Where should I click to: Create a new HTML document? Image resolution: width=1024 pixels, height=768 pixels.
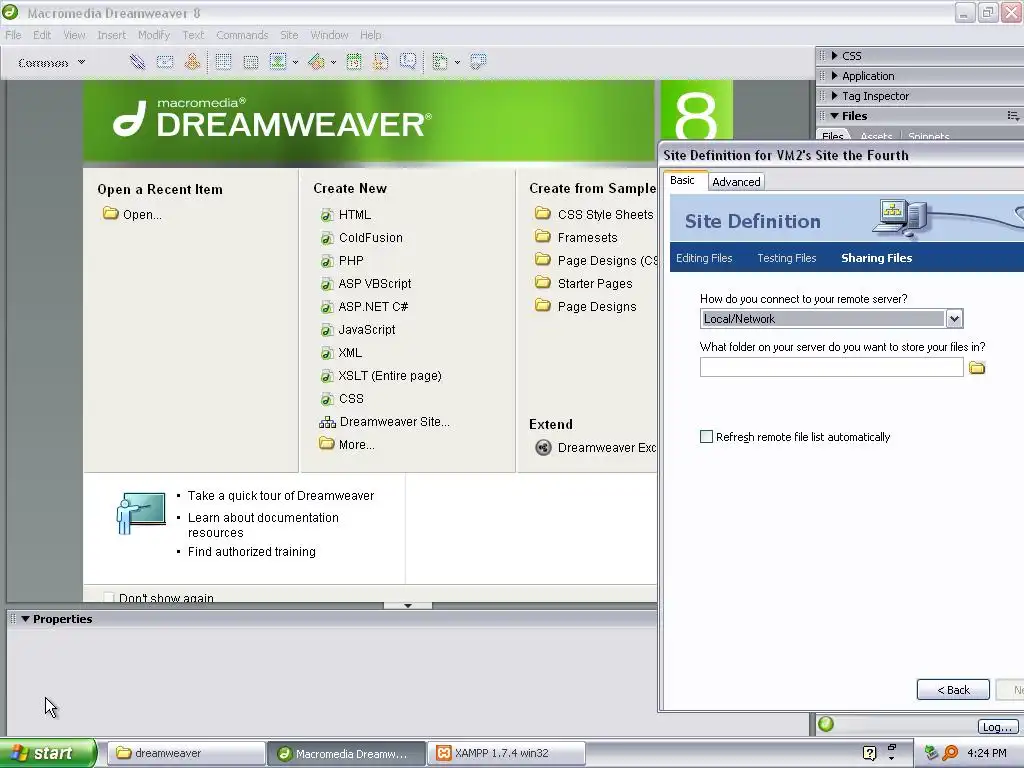(x=345, y=215)
